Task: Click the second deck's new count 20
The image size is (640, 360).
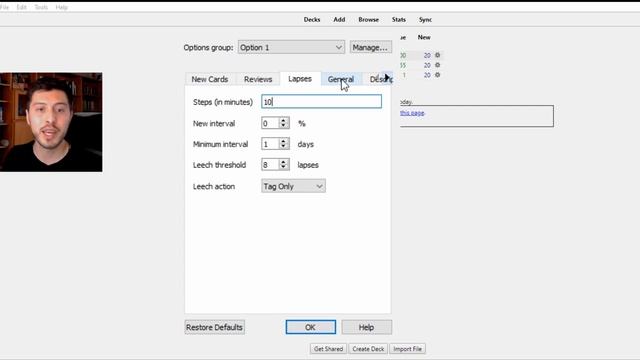Action: pos(427,65)
